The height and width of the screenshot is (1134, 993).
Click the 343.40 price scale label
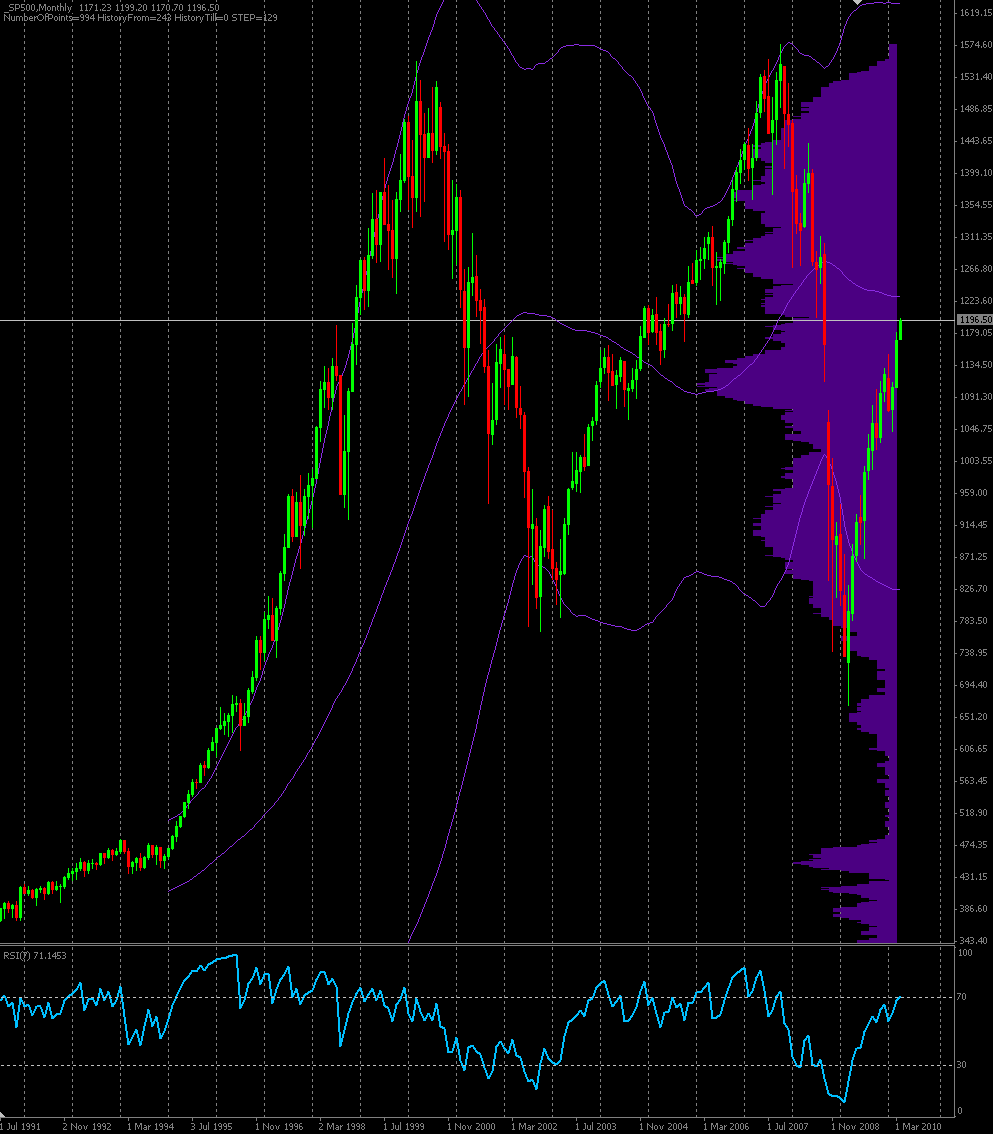[973, 940]
